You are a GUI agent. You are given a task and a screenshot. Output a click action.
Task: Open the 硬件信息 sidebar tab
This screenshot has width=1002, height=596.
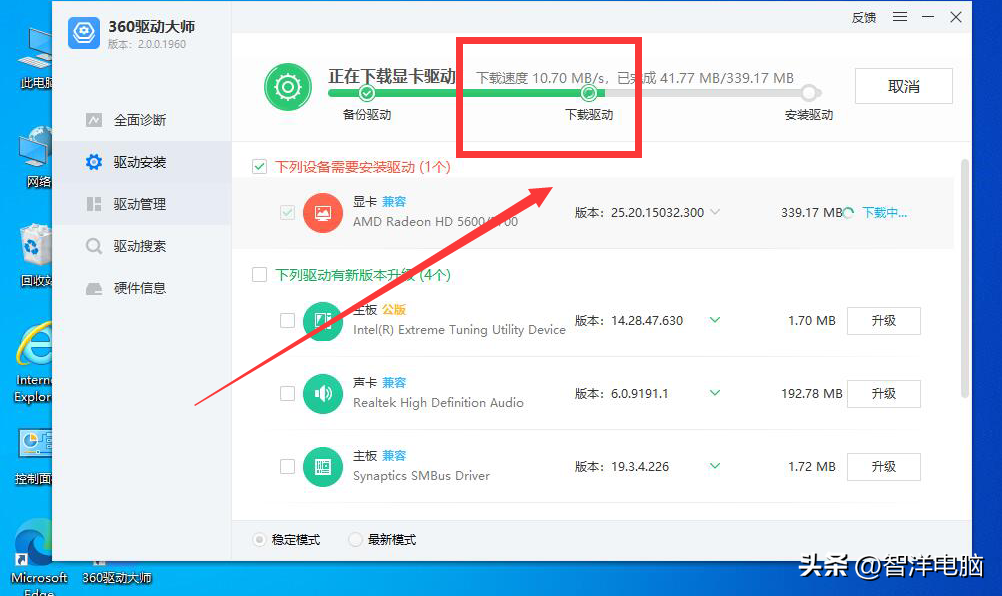[142, 288]
